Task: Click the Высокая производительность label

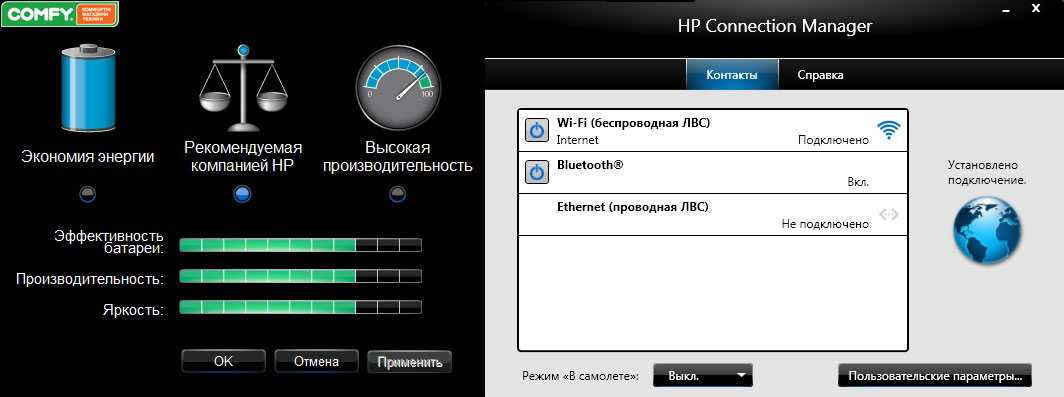Action: click(398, 157)
